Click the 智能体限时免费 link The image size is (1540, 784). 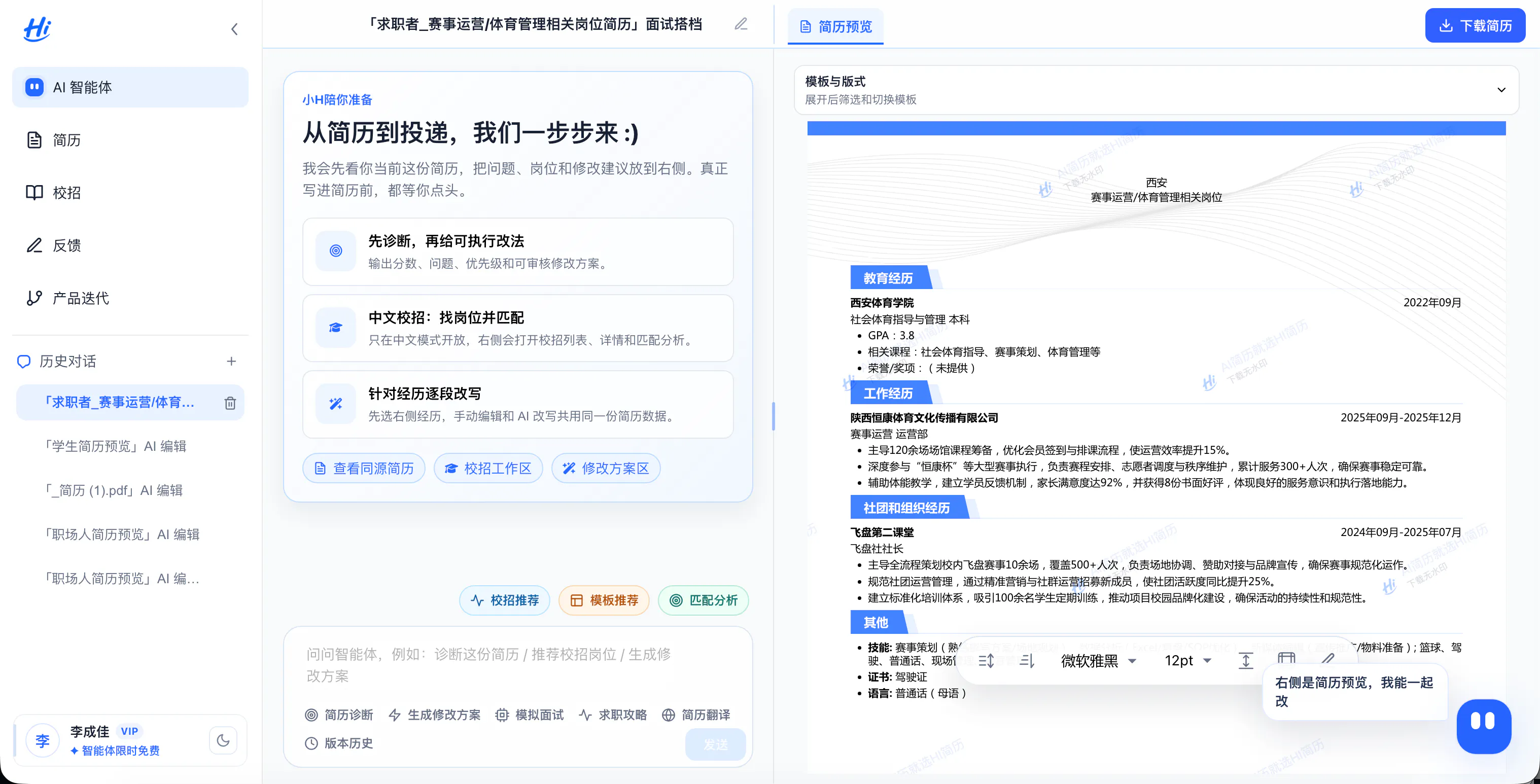115,751
